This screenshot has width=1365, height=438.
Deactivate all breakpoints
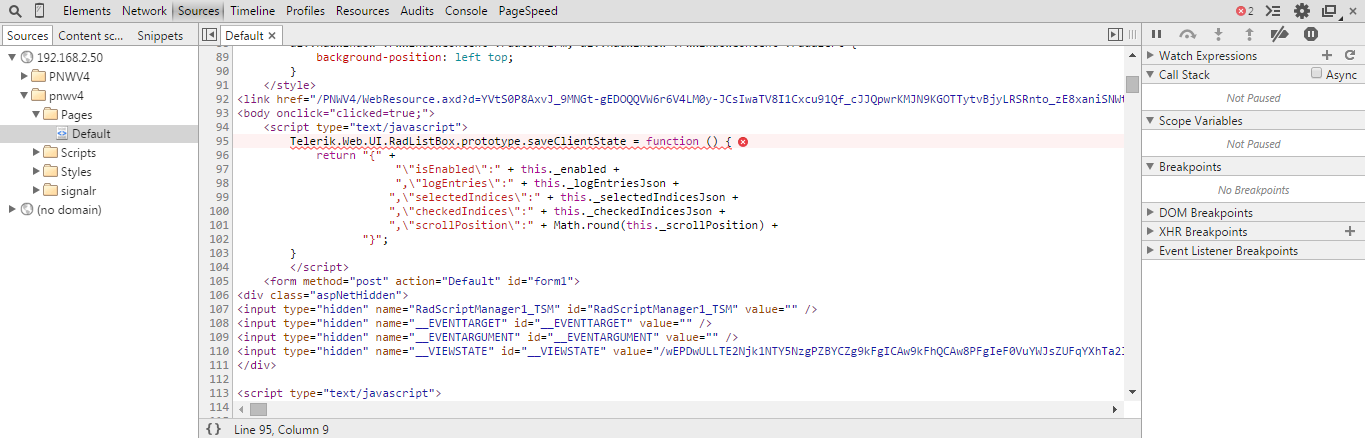1279,34
